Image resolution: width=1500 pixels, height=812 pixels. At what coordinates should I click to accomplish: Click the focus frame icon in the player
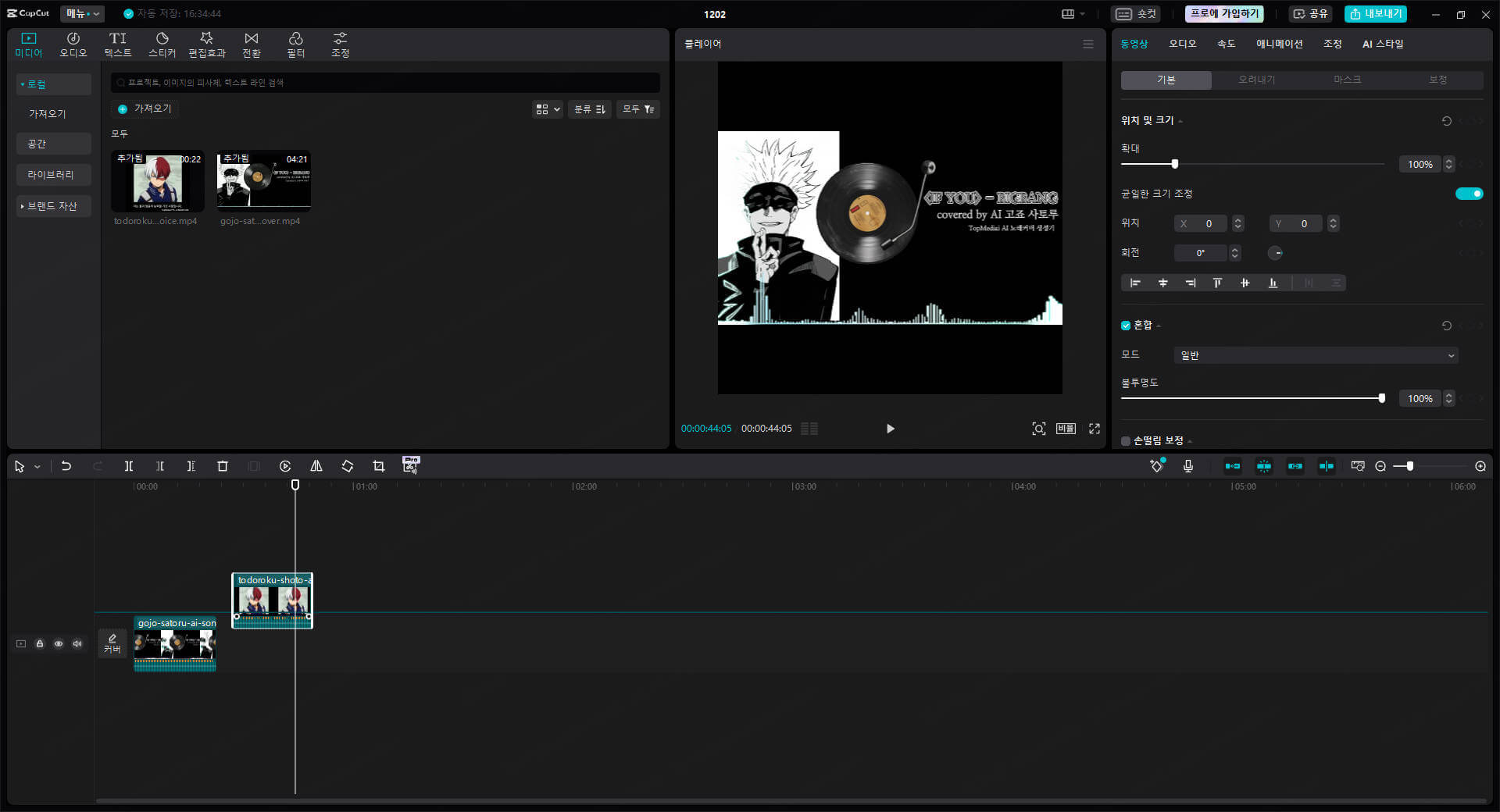coord(1039,429)
